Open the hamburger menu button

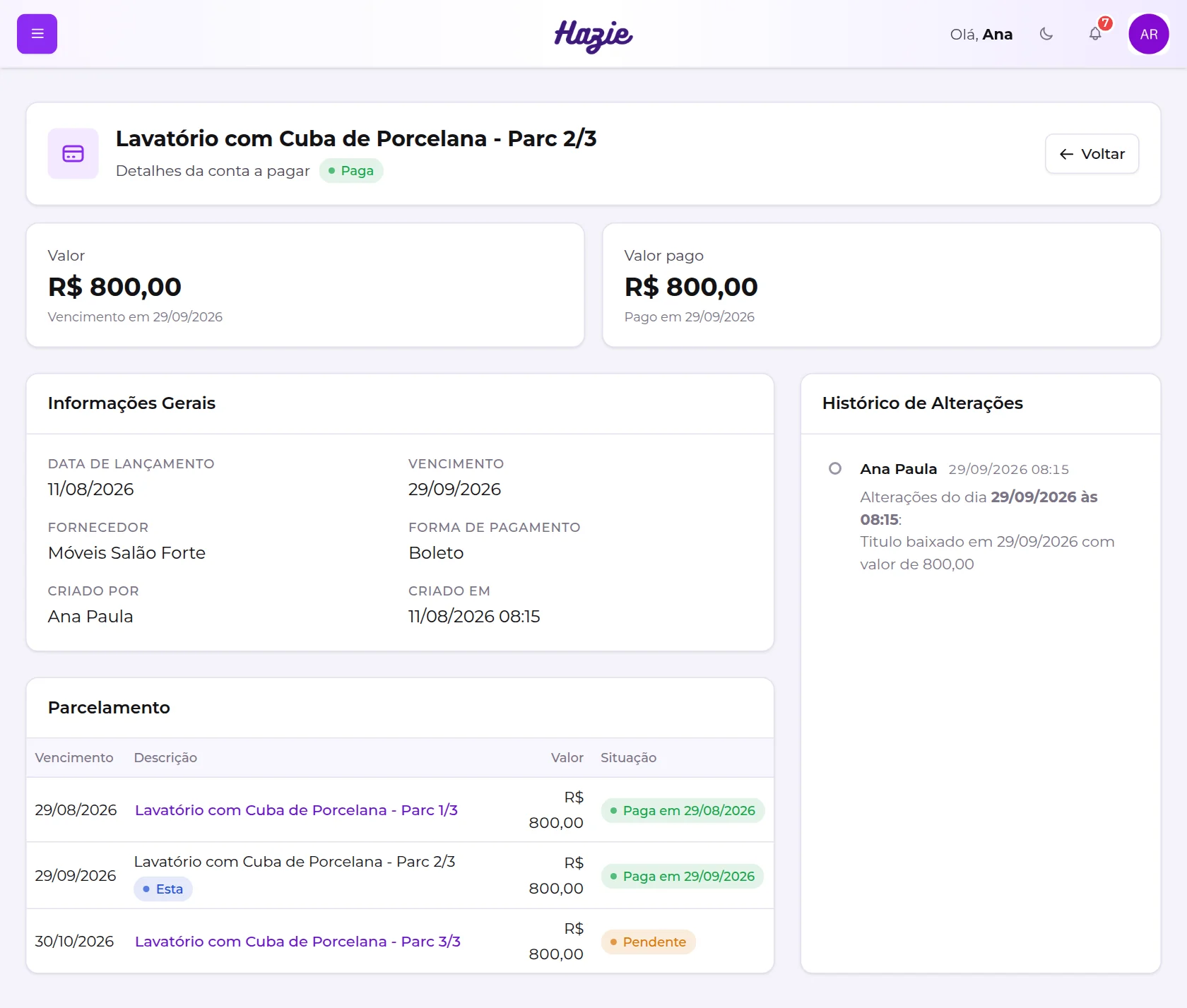(37, 34)
